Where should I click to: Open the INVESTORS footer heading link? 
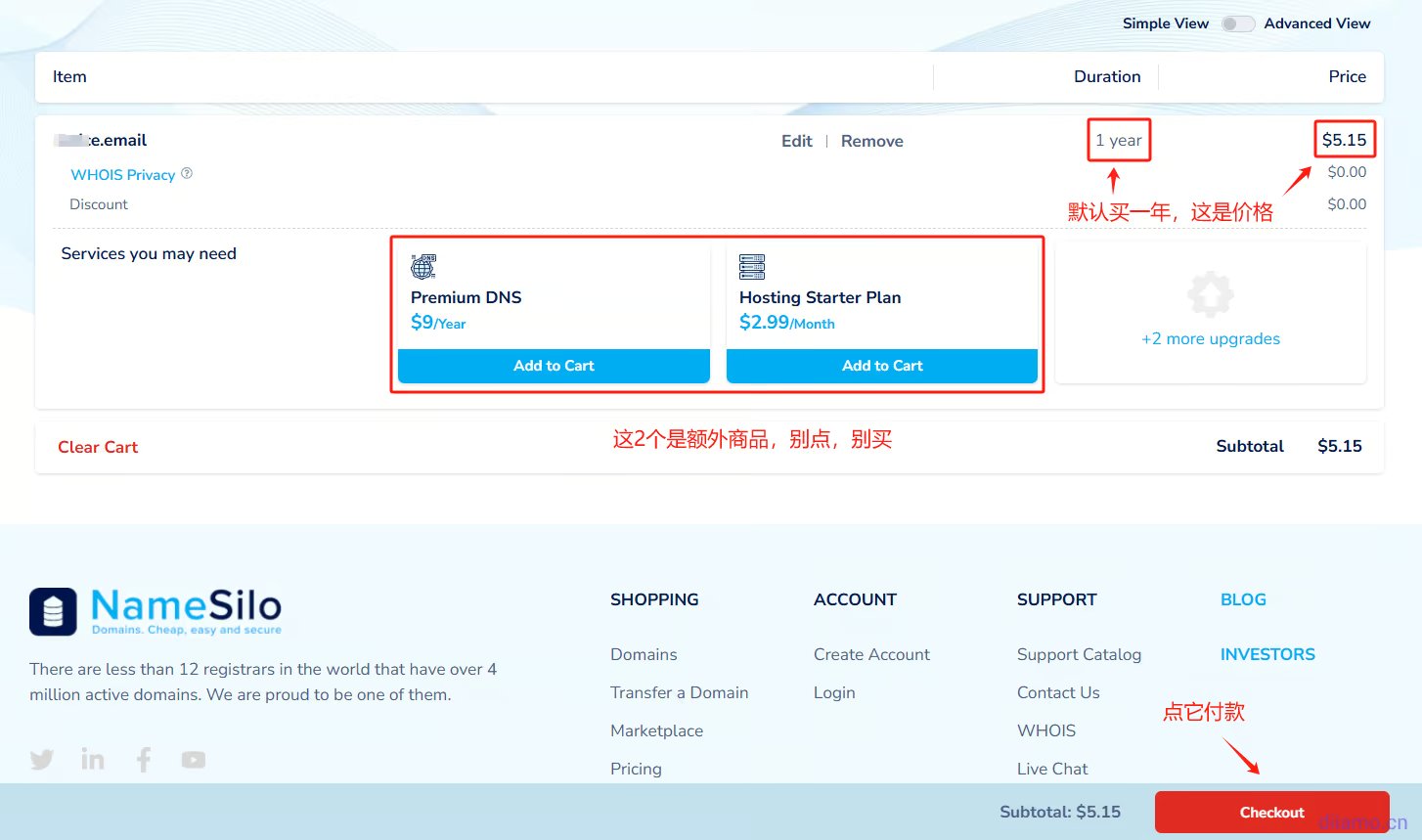point(1267,654)
